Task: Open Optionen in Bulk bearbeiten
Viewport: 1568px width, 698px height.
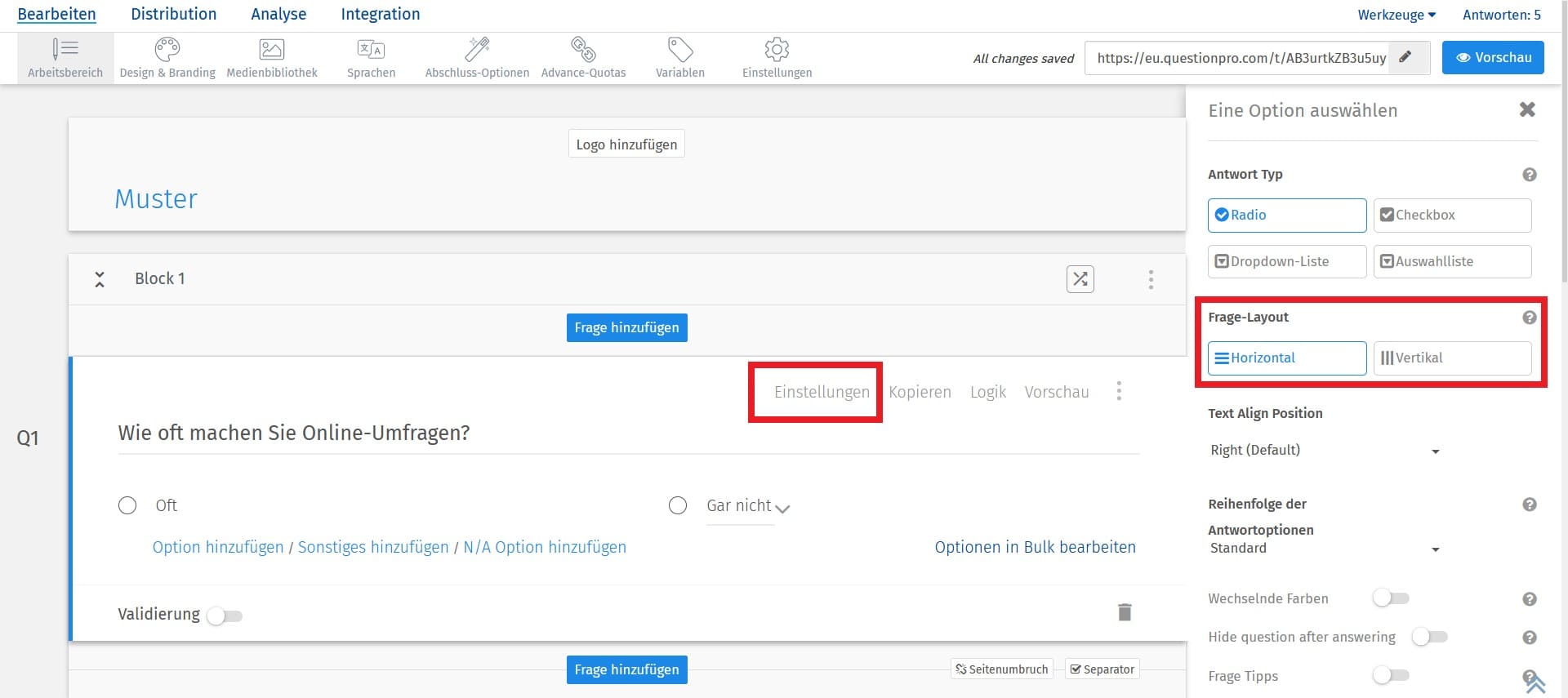Action: 1035,547
